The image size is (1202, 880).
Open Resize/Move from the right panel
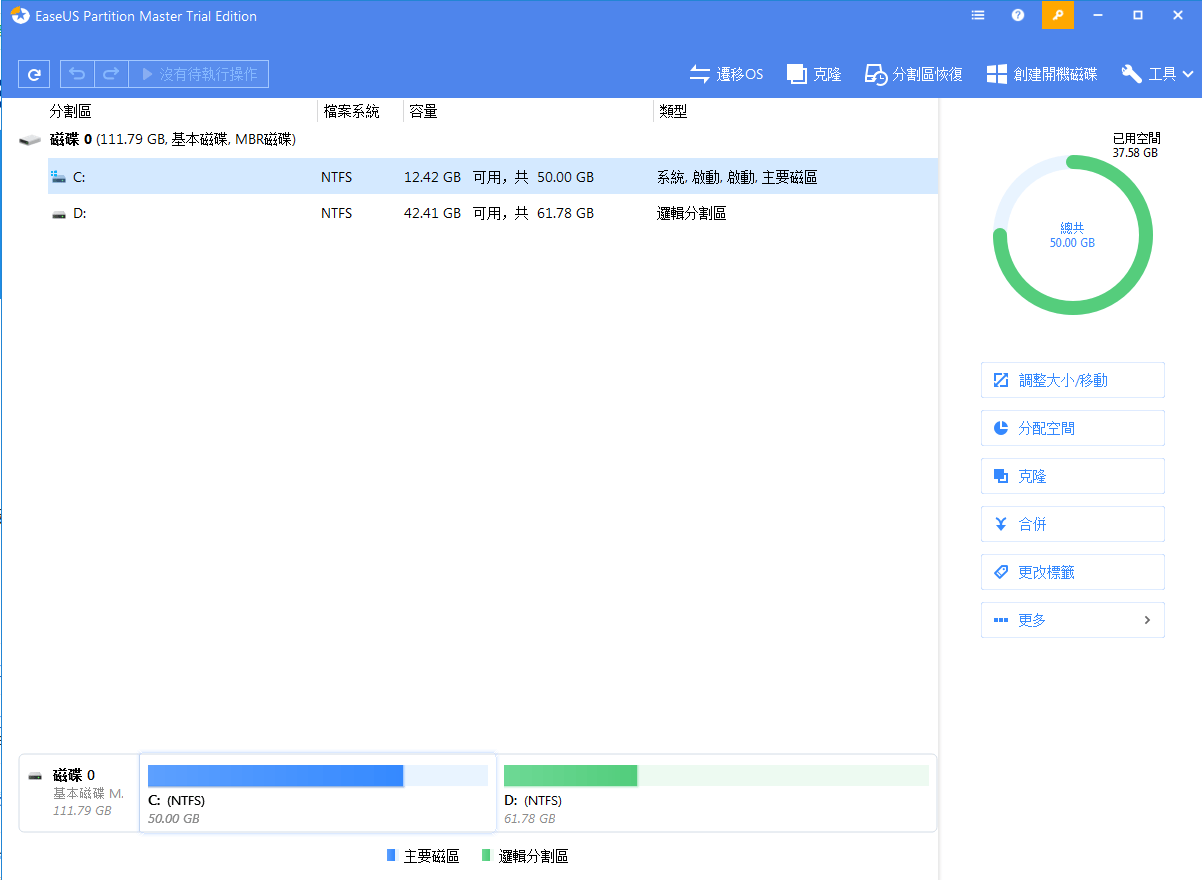pyautogui.click(x=1071, y=380)
